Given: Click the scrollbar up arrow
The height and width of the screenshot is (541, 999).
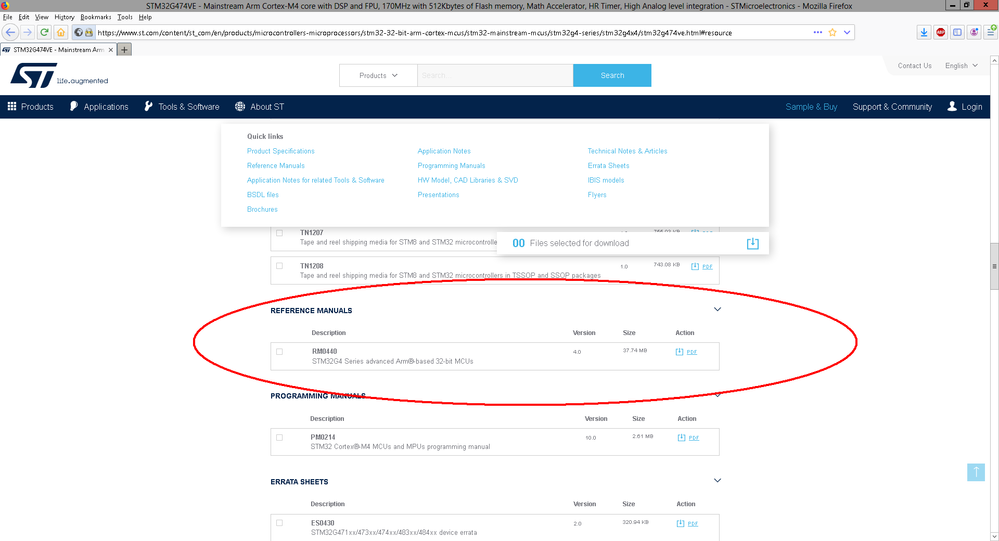Looking at the screenshot, I should tap(994, 61).
